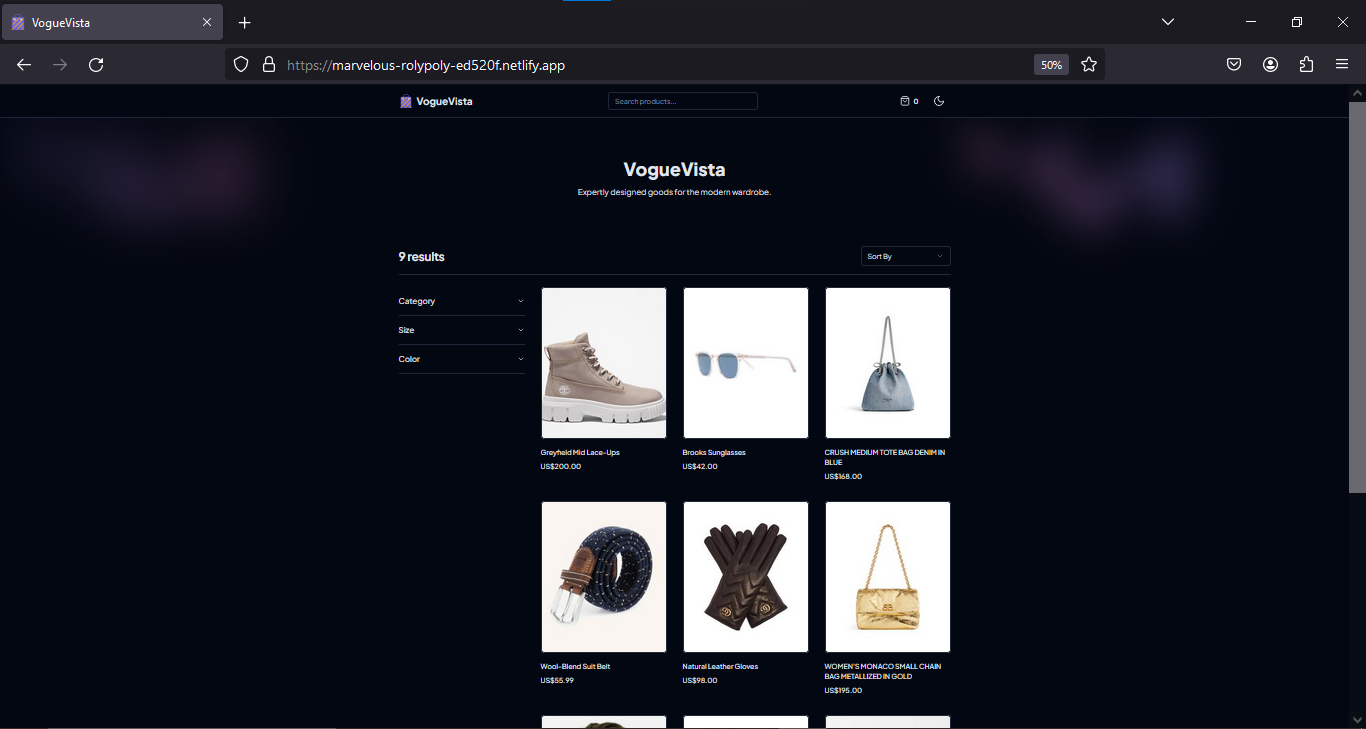1366x729 pixels.
Task: Click the VogueVista logo in the header
Action: pyautogui.click(x=436, y=101)
